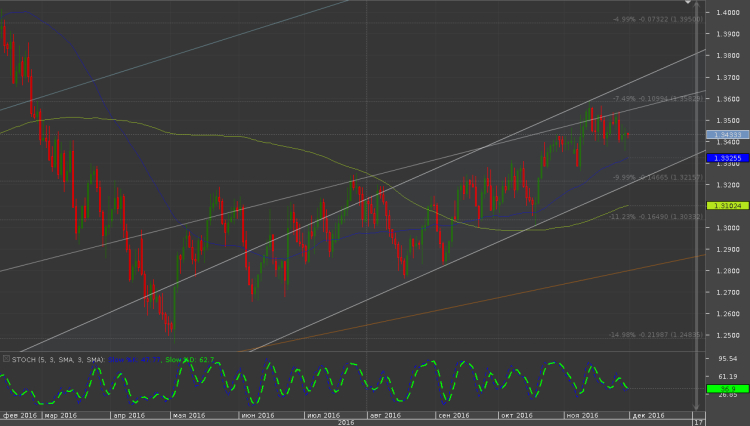Click the vertical double-arrow range line near the price axis
Viewport: 750px width, 426px height.
click(x=697, y=206)
